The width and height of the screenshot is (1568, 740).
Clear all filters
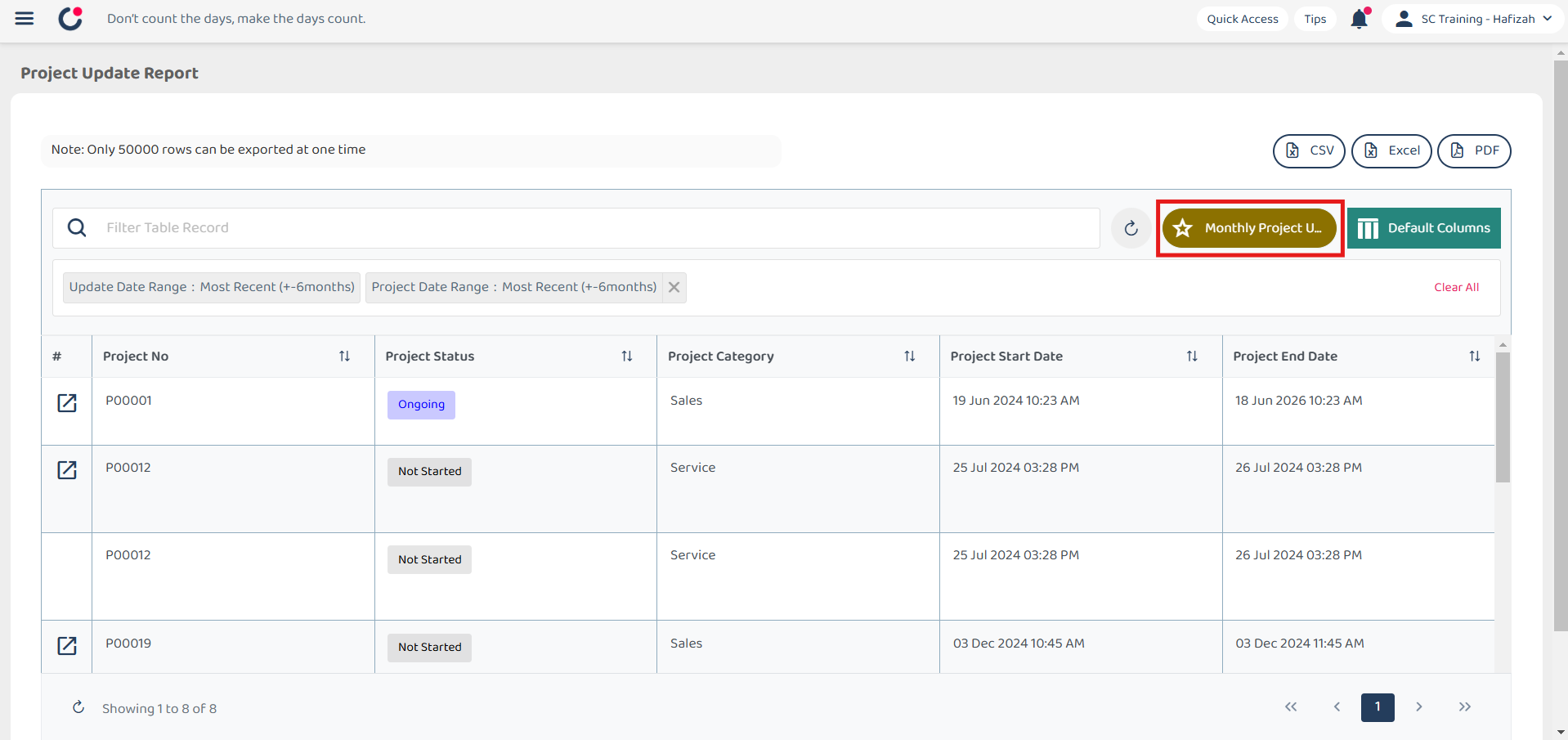coord(1456,287)
